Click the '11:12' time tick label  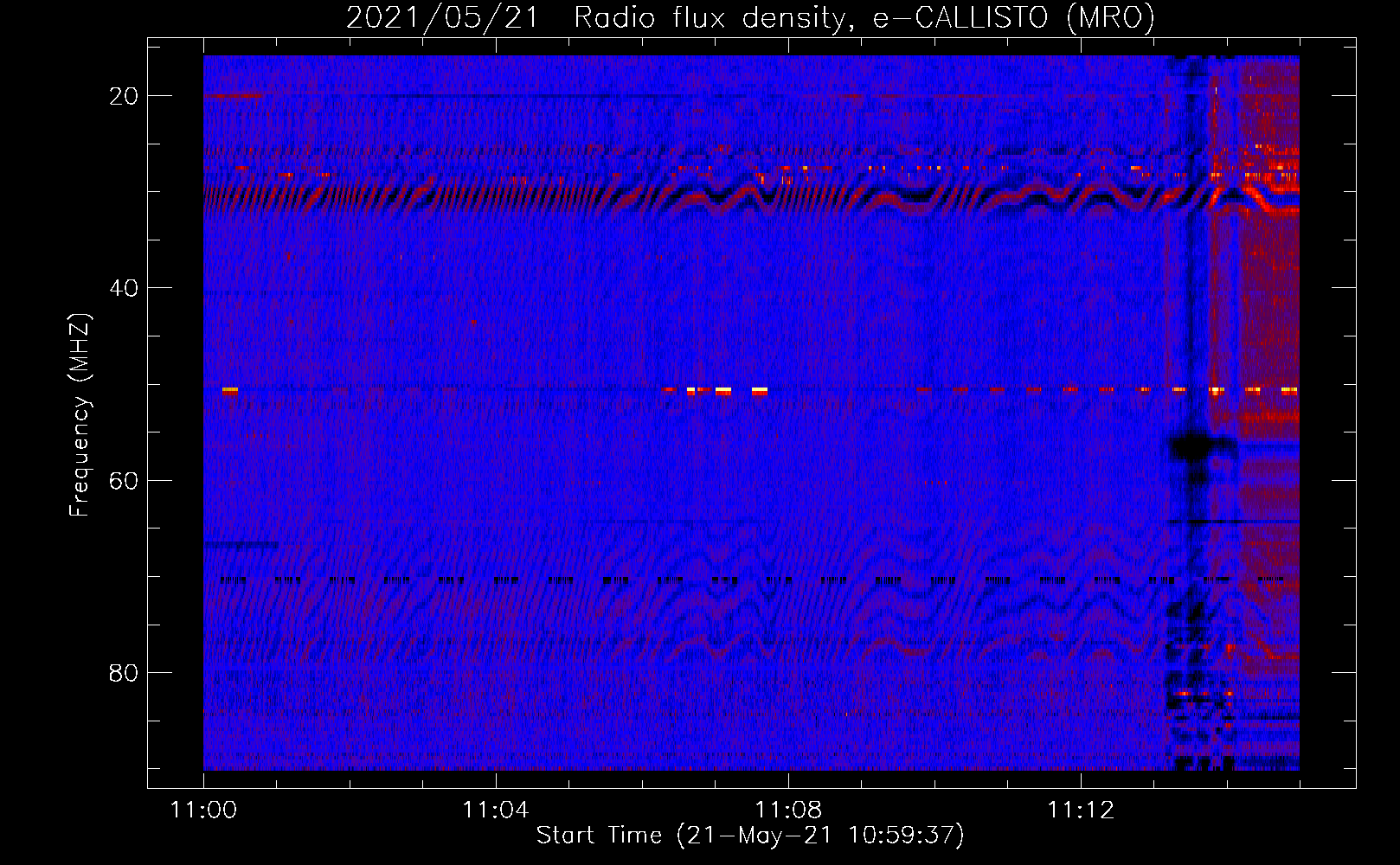click(x=1081, y=810)
